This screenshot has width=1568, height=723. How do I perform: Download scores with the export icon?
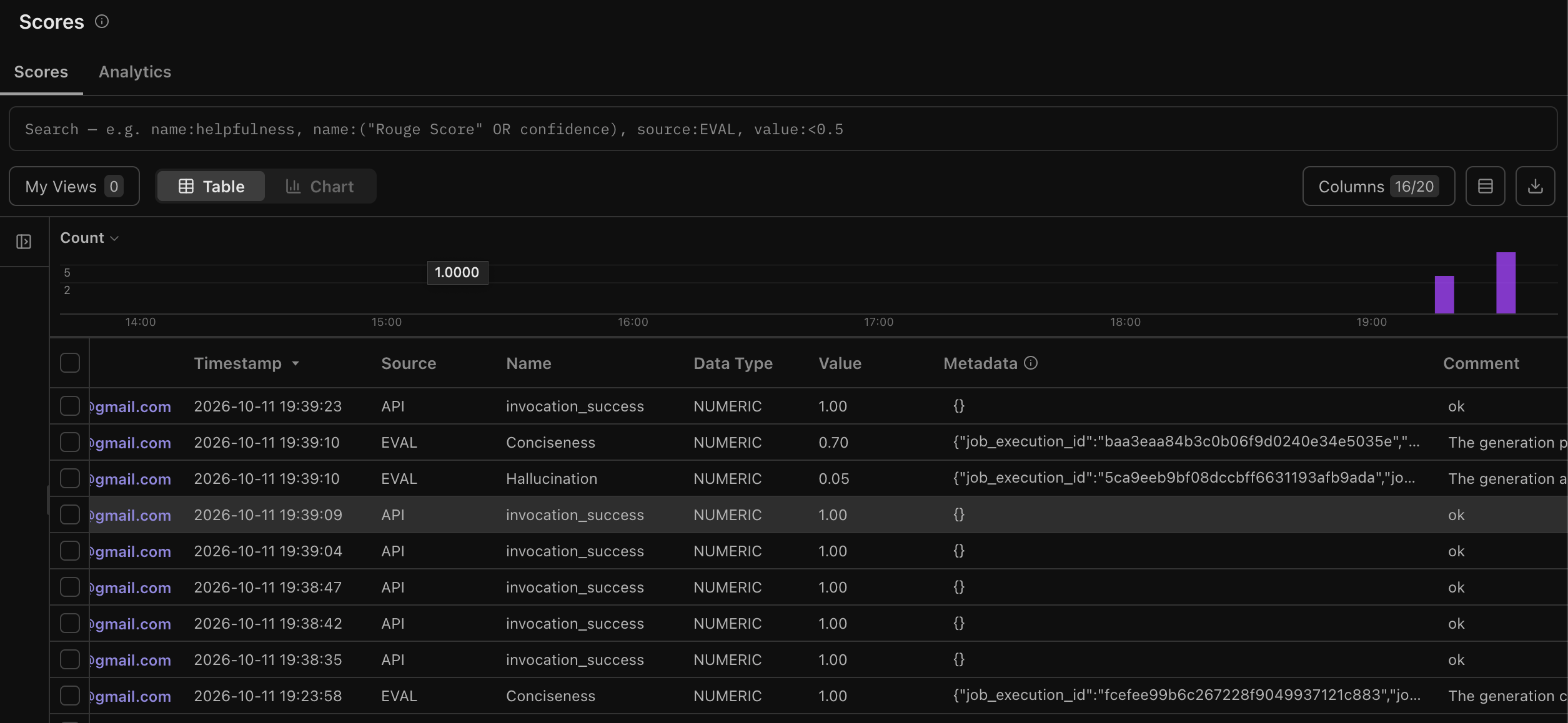coord(1535,186)
